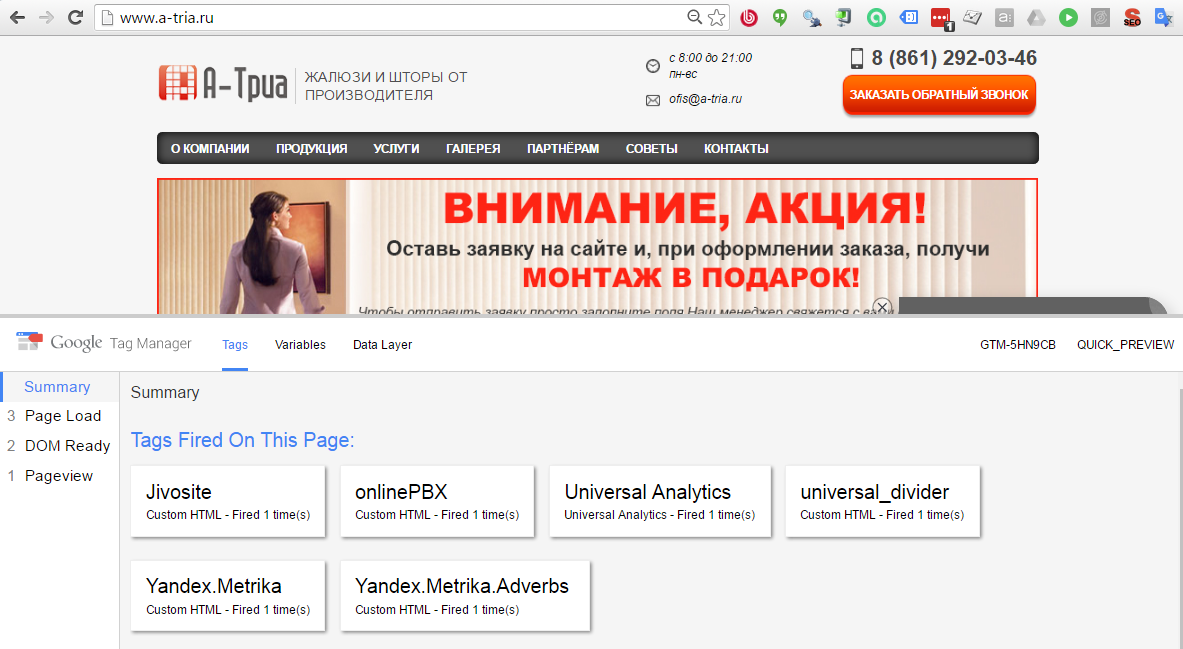
Task: Switch to the Variables tab
Action: [x=300, y=345]
